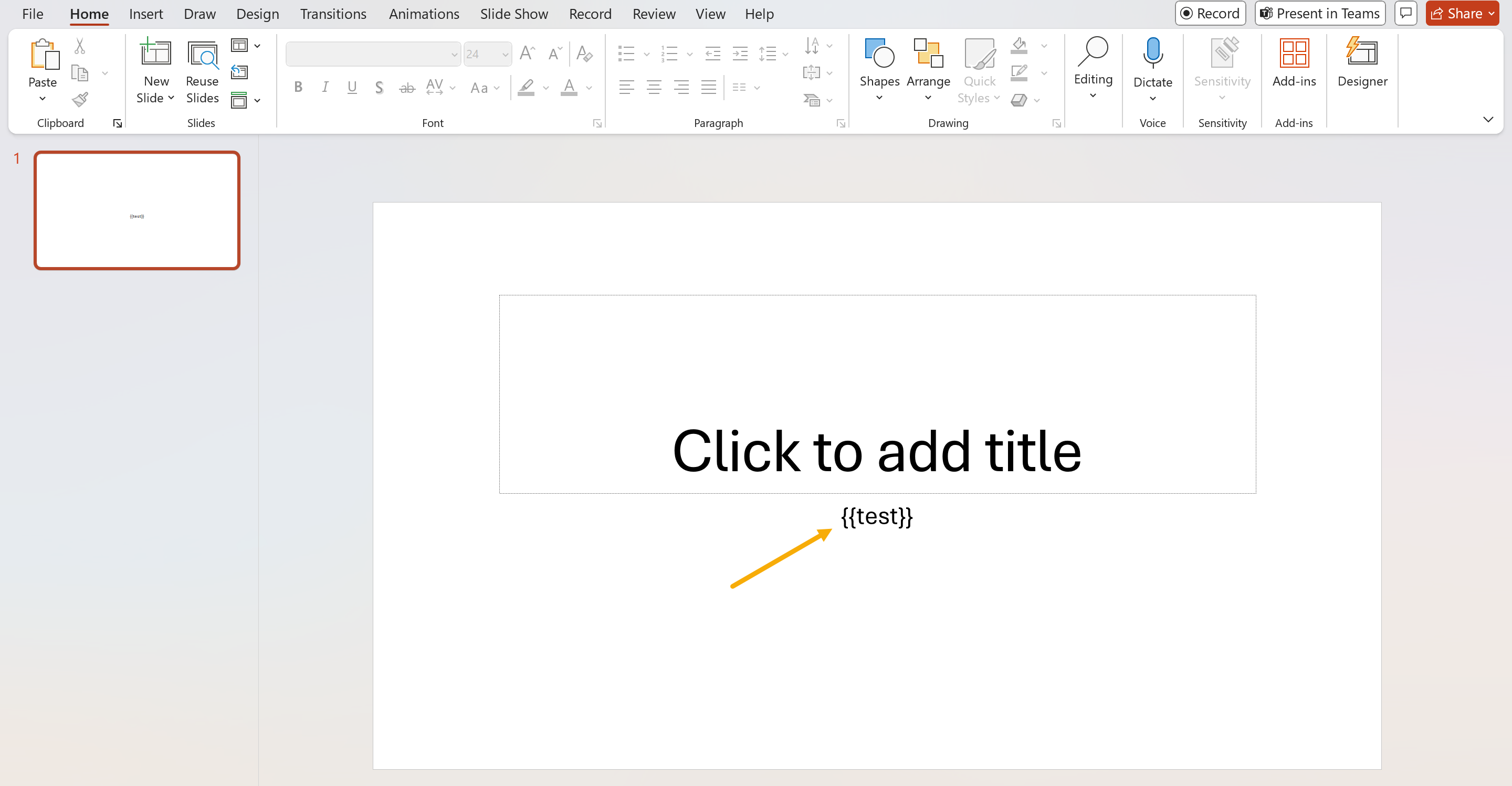Click the font color button
Viewport: 1512px width, 786px height.
pos(568,88)
